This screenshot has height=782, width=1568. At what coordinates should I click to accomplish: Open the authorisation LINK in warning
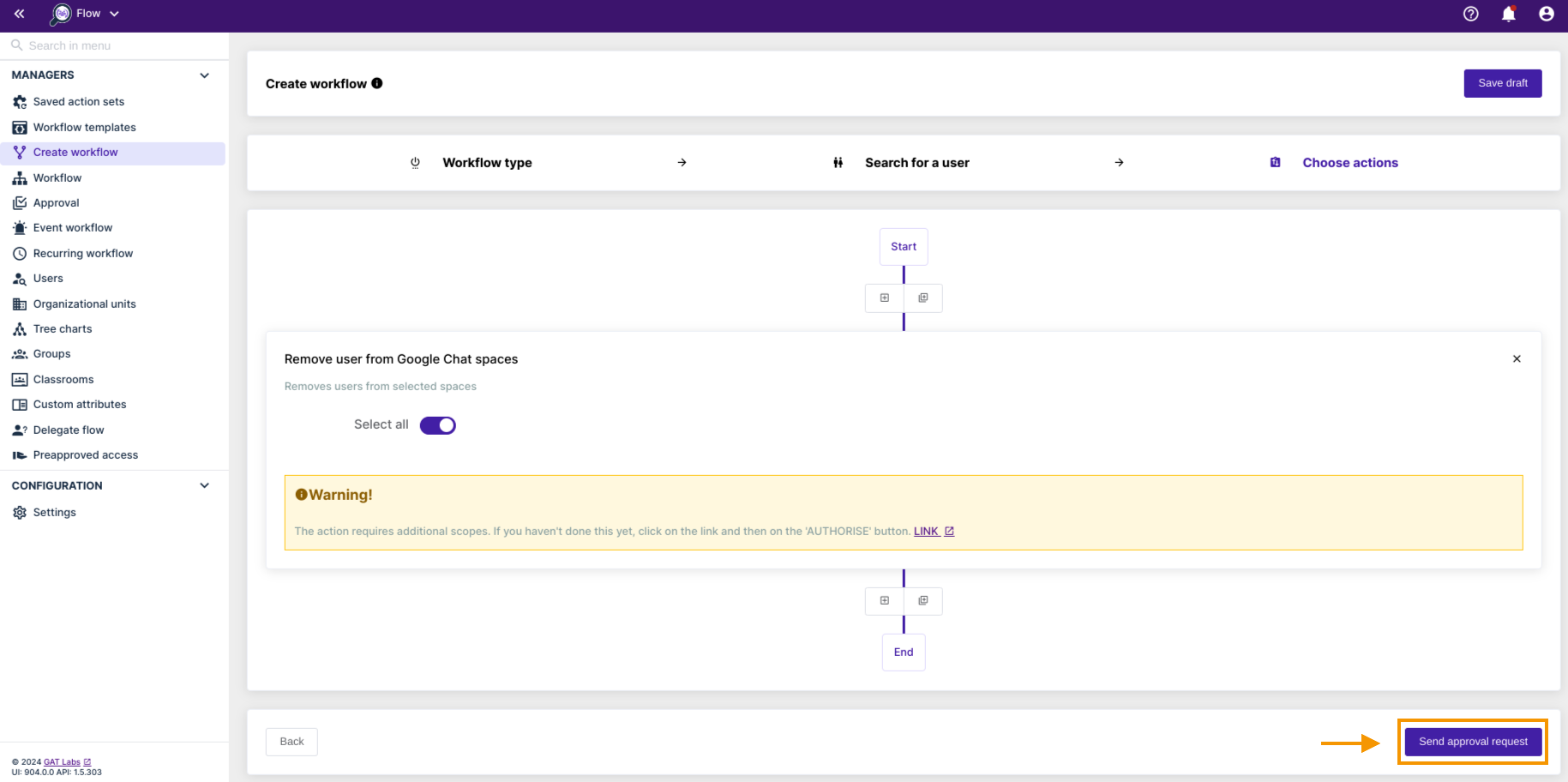(x=934, y=532)
